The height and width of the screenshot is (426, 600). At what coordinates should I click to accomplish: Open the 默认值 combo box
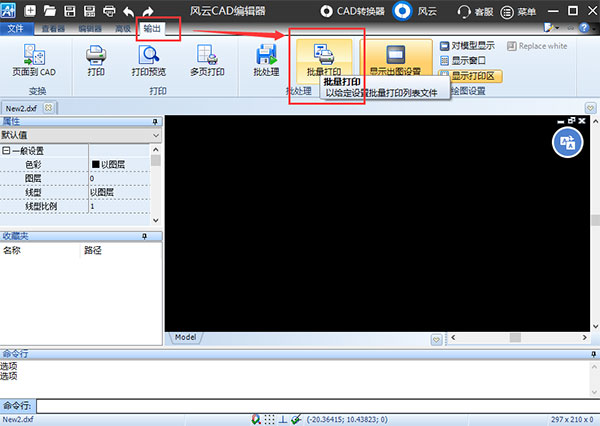(x=80, y=135)
